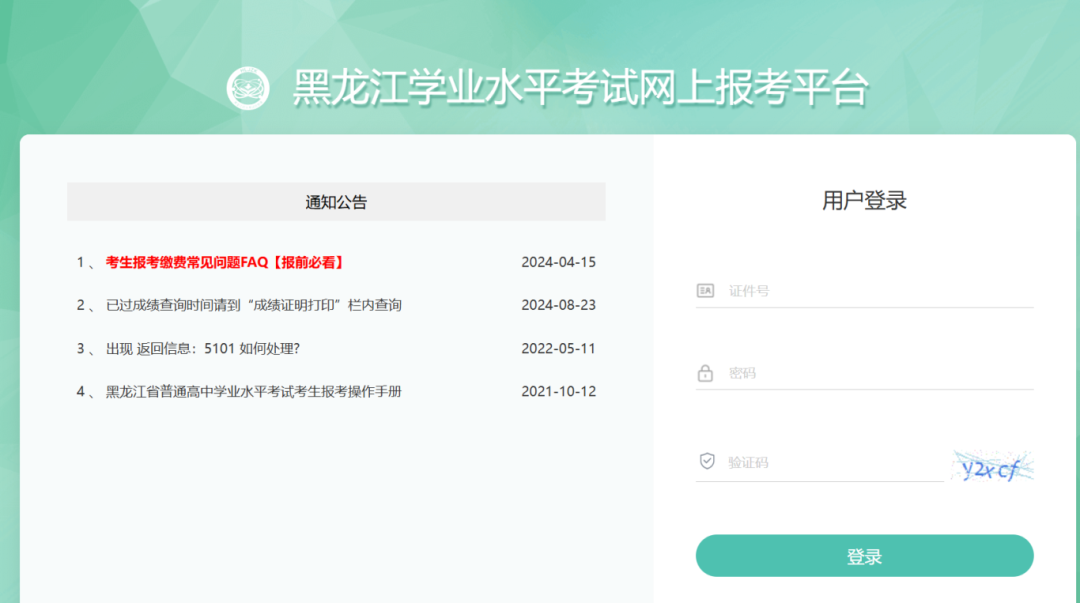Select the 通知公告 section header
The width and height of the screenshot is (1080, 603).
pyautogui.click(x=336, y=202)
